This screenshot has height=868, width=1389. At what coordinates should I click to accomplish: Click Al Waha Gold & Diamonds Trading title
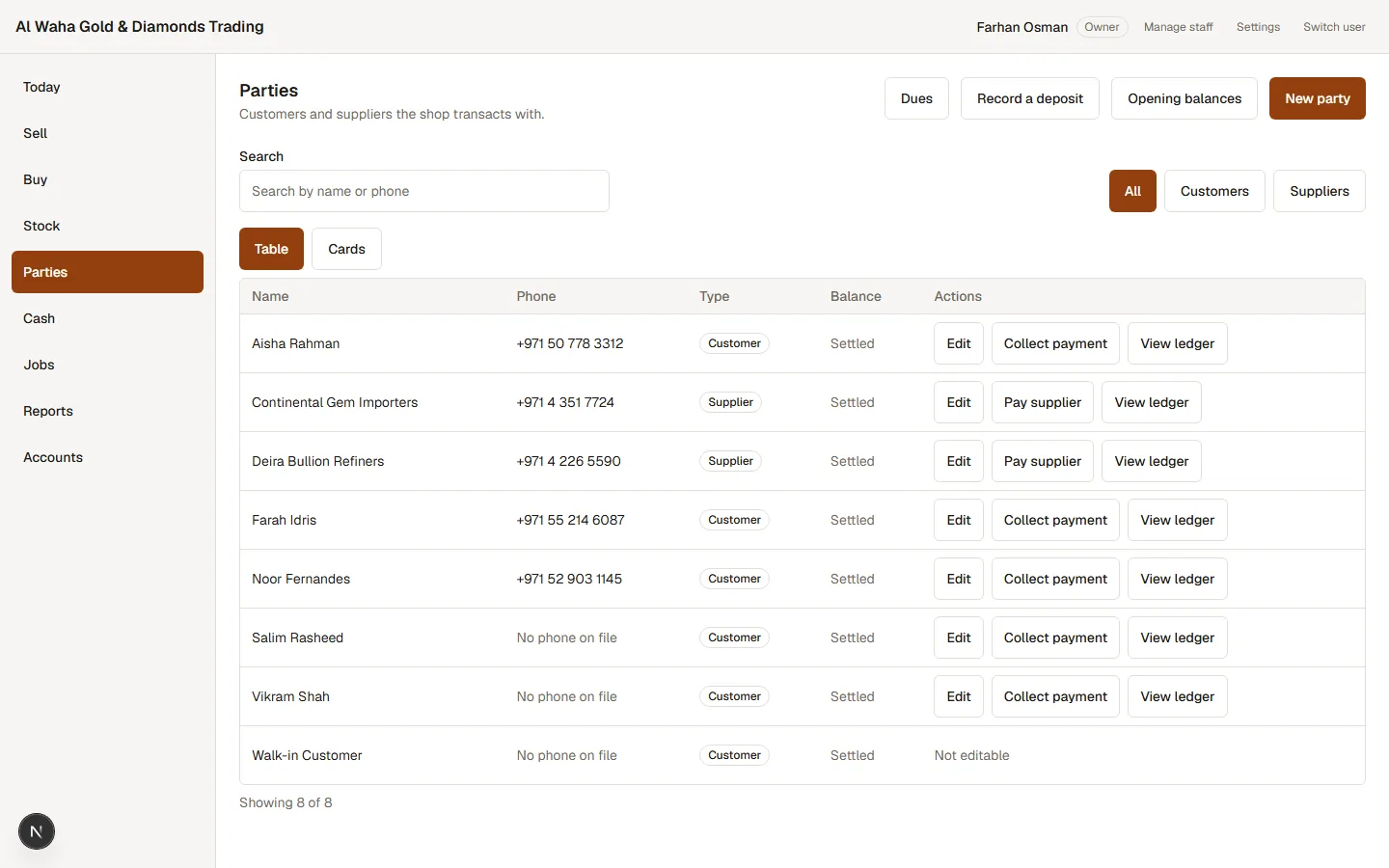pos(140,27)
